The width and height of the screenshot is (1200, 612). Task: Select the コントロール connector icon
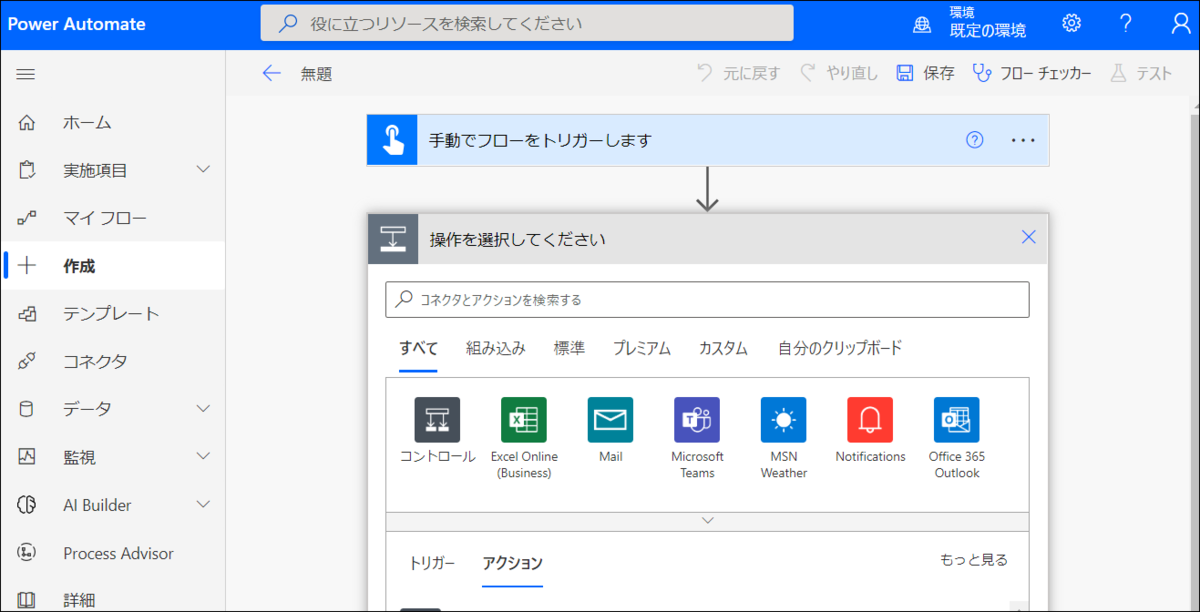[437, 420]
